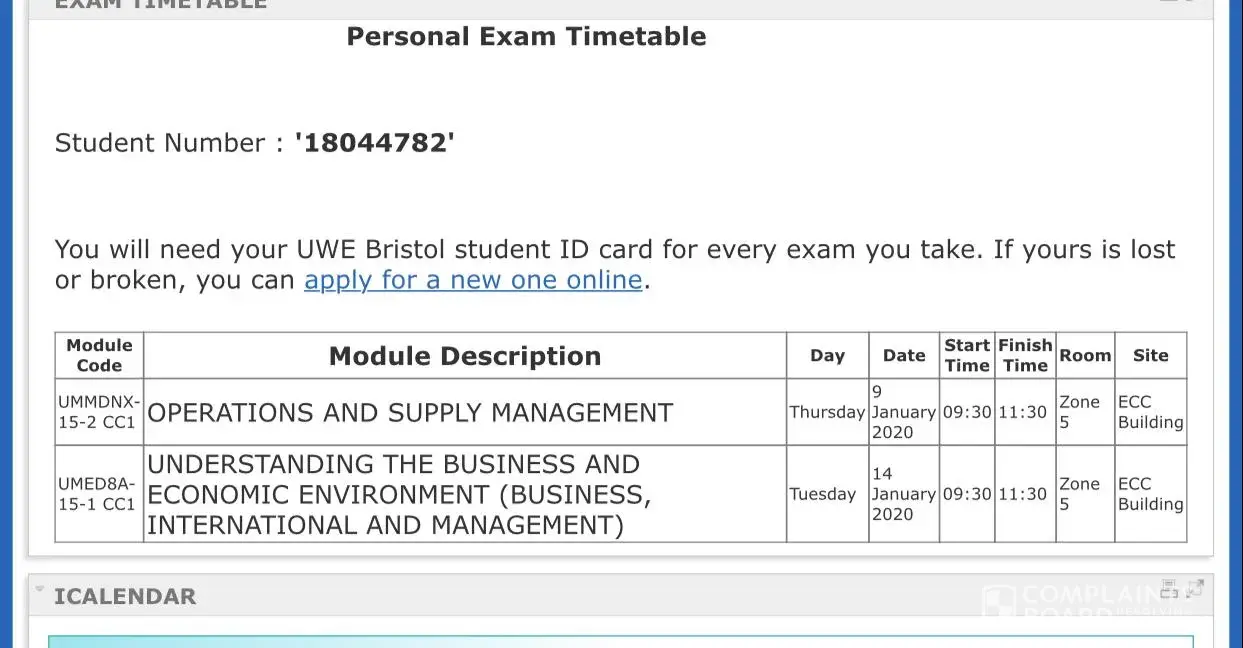Select module code UMMDNX-15-2 CC1 cell
1243x648 pixels.
(99, 412)
